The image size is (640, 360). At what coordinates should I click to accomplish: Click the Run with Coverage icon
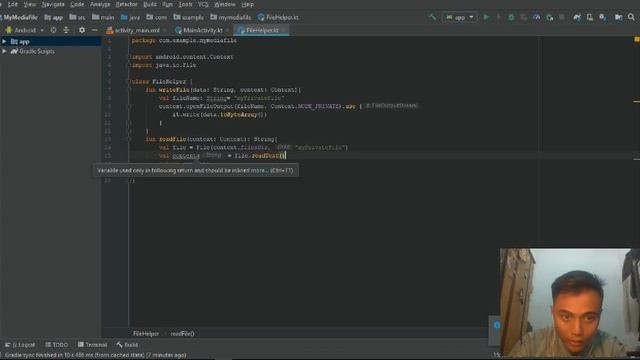tap(524, 17)
